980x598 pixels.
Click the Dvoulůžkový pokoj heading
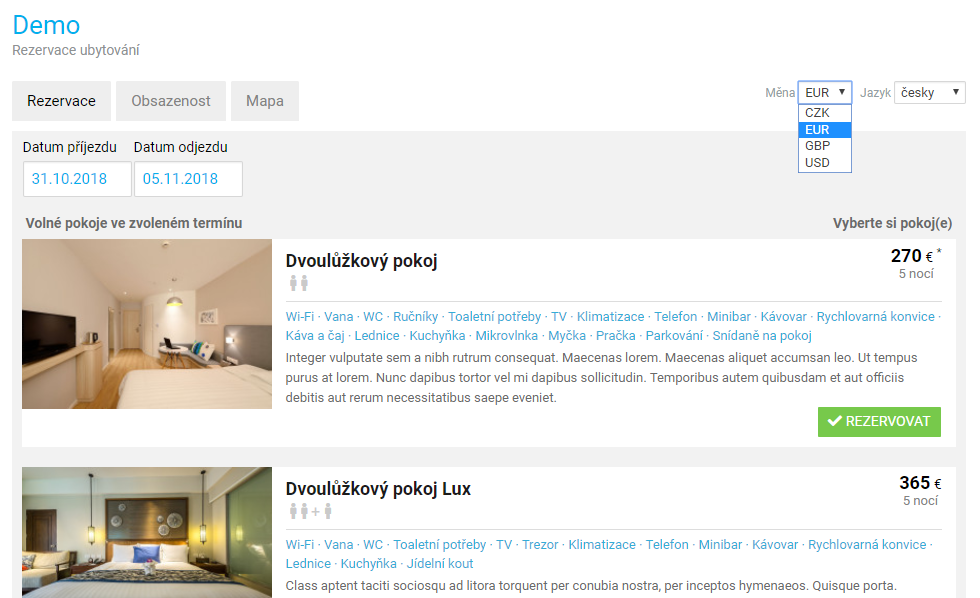[x=361, y=261]
